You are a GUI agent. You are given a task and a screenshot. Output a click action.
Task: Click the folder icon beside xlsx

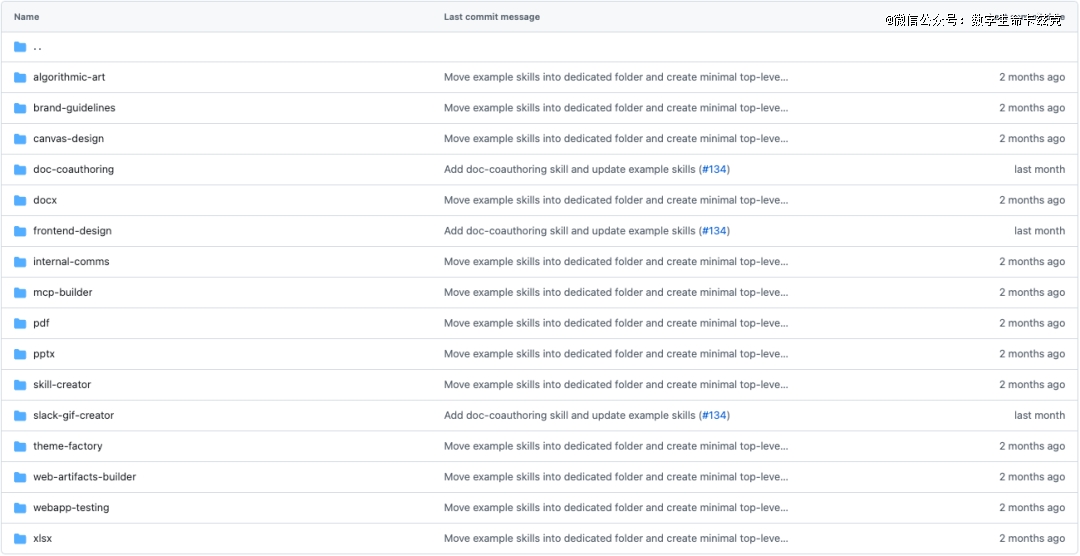click(x=20, y=539)
